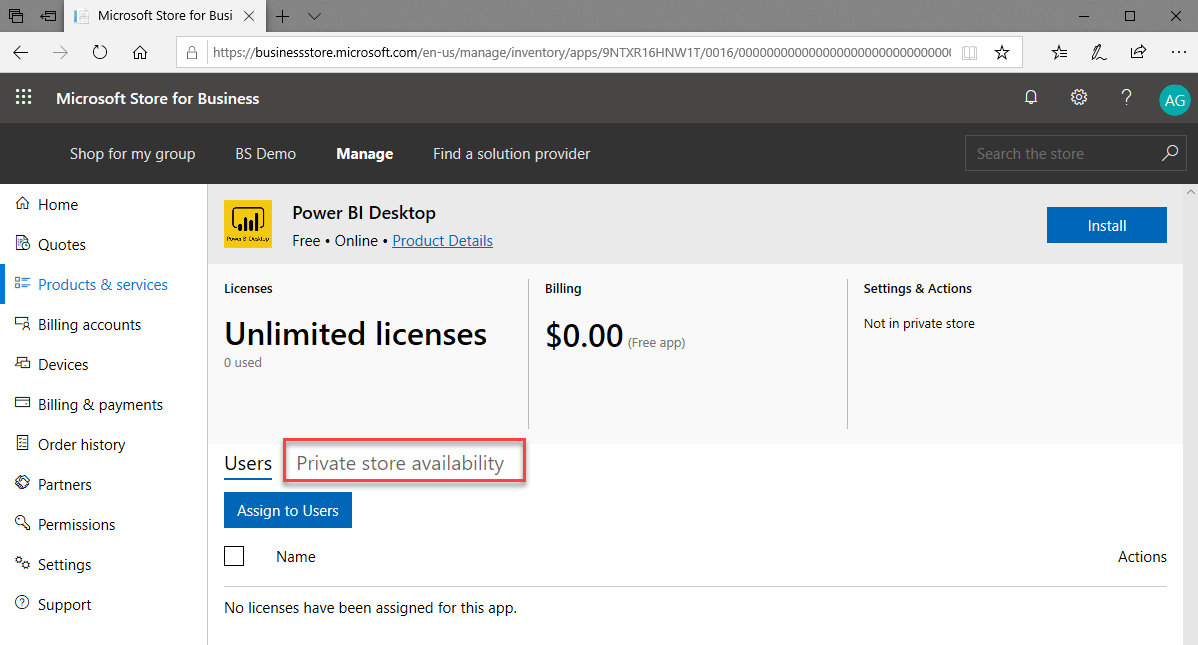Open the settings gear in header
This screenshot has width=1198, height=645.
pyautogui.click(x=1079, y=97)
